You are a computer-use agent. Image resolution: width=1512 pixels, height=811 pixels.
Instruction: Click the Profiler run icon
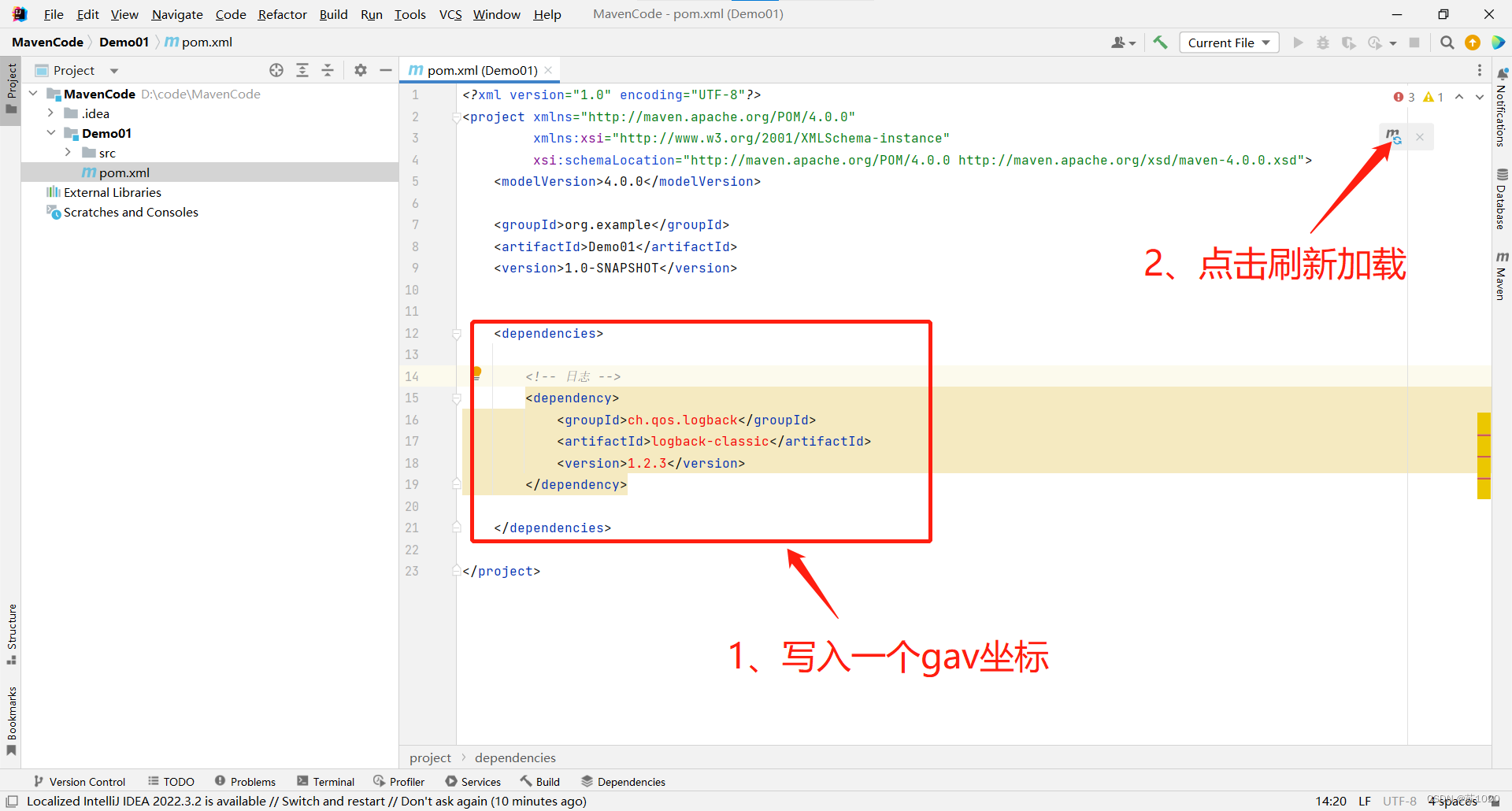[x=1375, y=43]
